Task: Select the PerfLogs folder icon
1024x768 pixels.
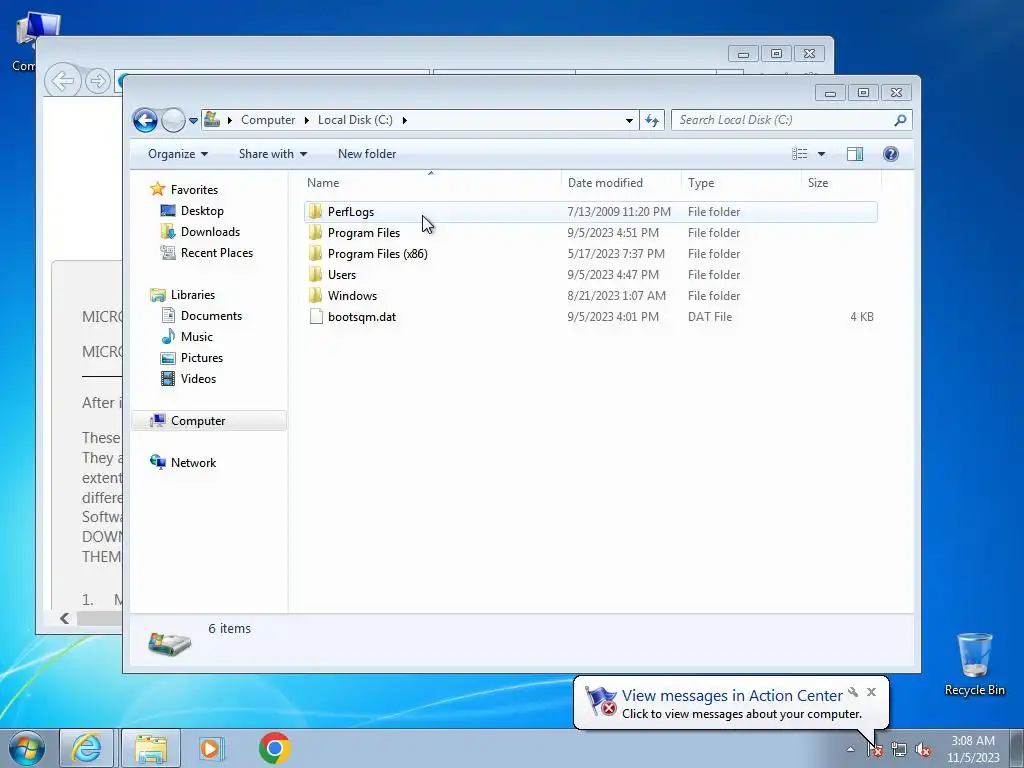Action: 316,212
